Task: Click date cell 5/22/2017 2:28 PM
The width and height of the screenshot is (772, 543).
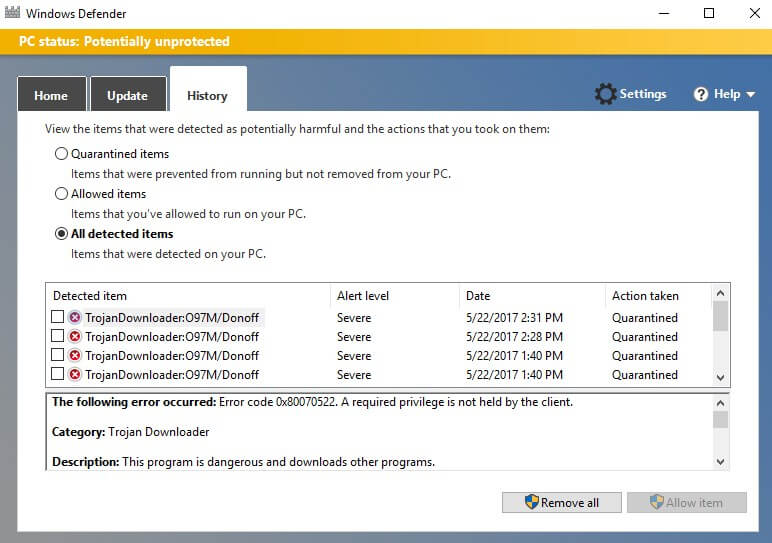Action: (515, 337)
